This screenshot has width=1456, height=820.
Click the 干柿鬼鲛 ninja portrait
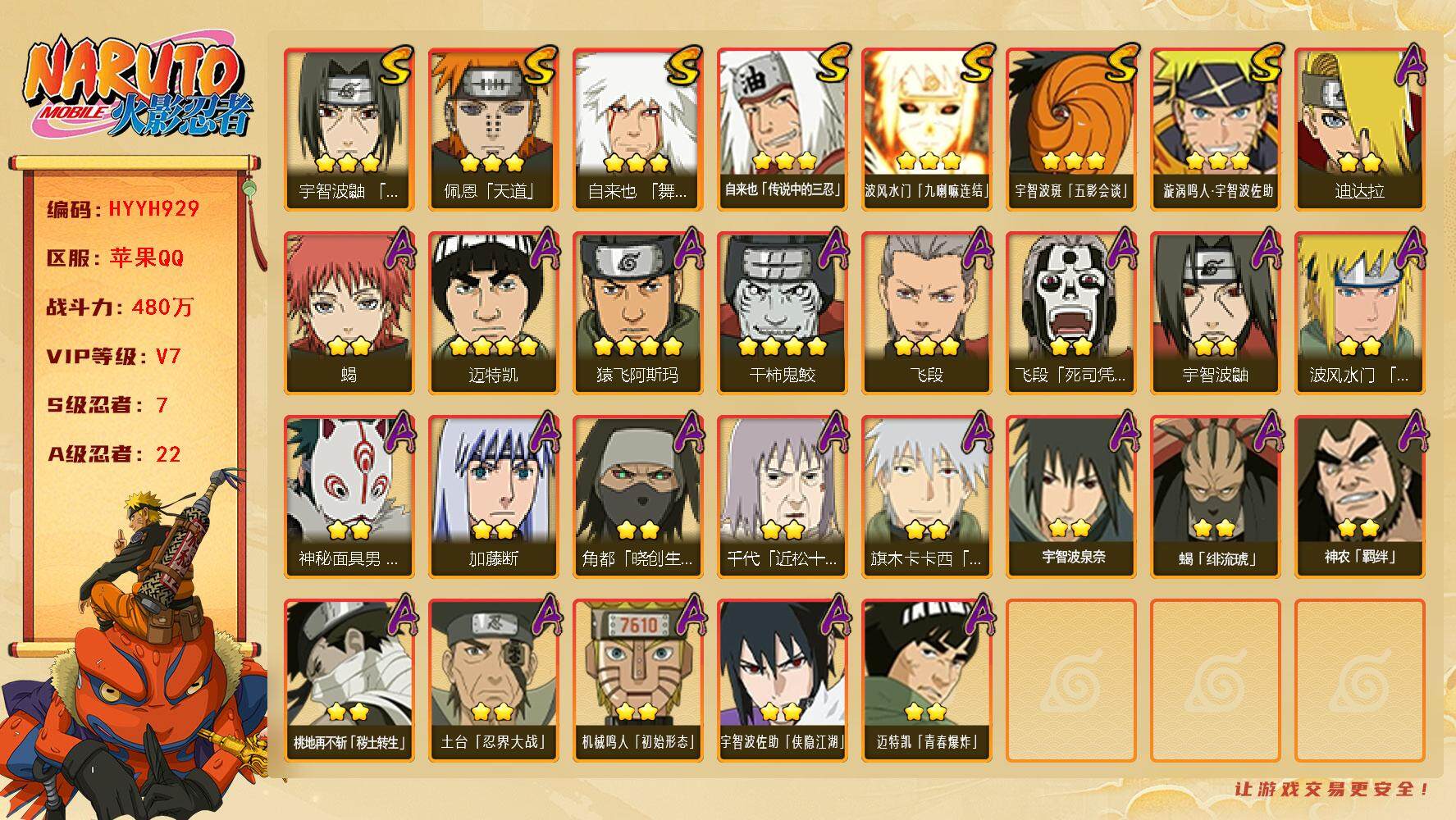[782, 313]
